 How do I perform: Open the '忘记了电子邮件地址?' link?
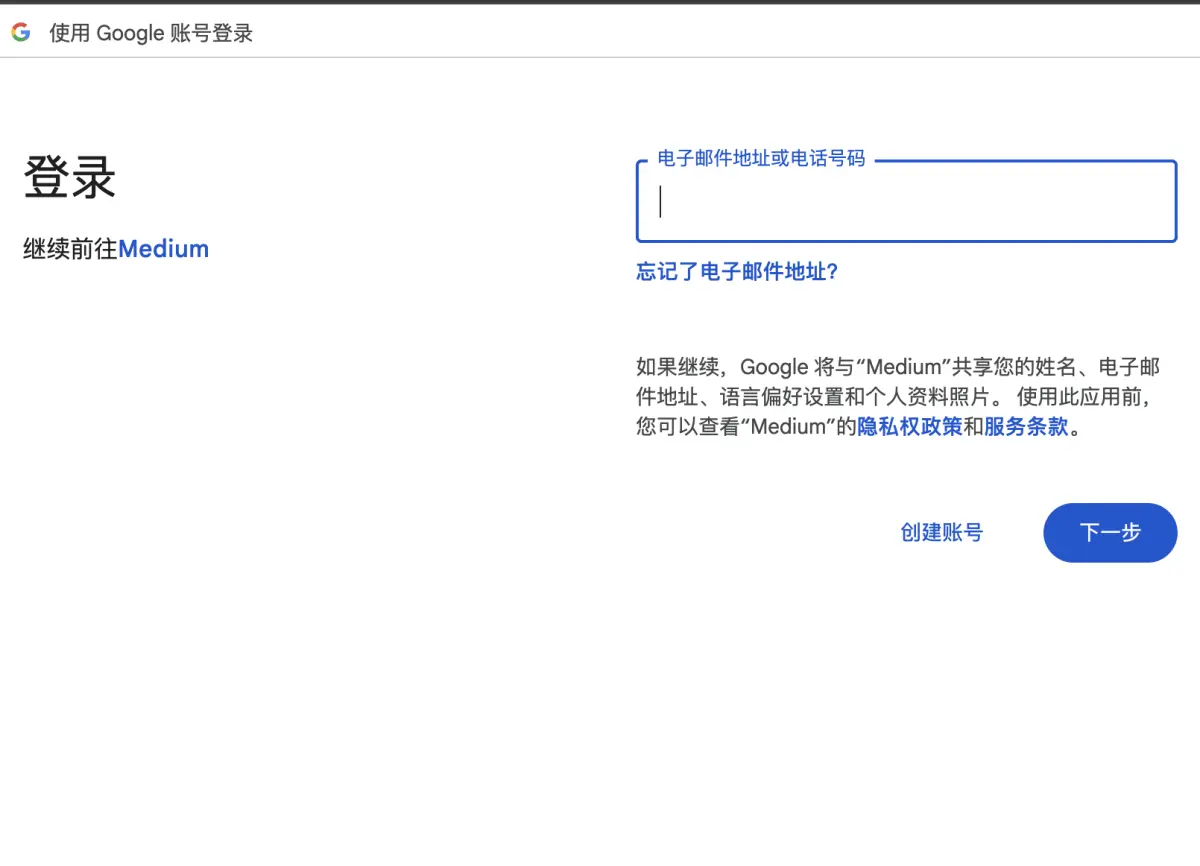coord(737,272)
